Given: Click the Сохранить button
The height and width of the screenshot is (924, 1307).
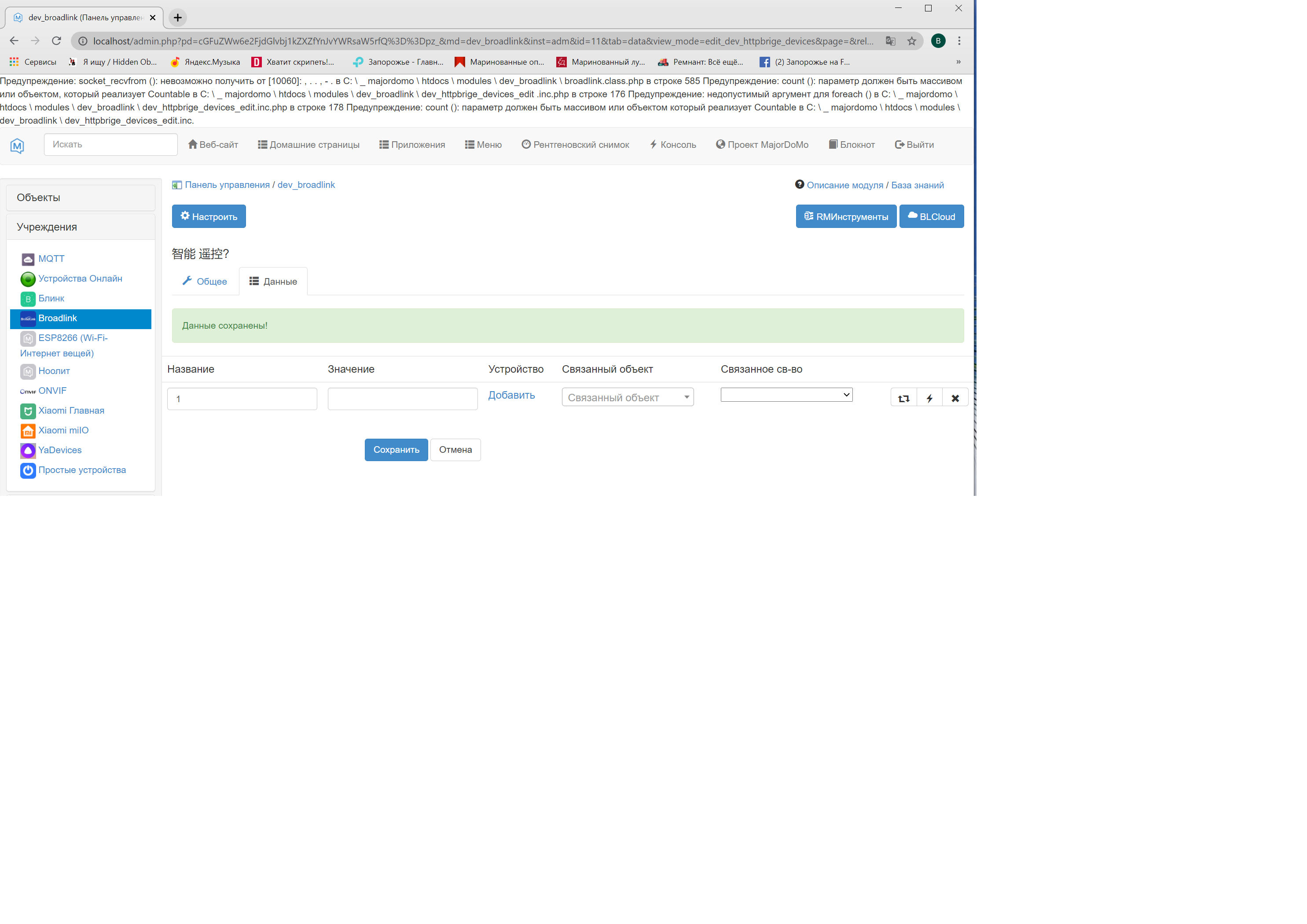Looking at the screenshot, I should coord(396,450).
